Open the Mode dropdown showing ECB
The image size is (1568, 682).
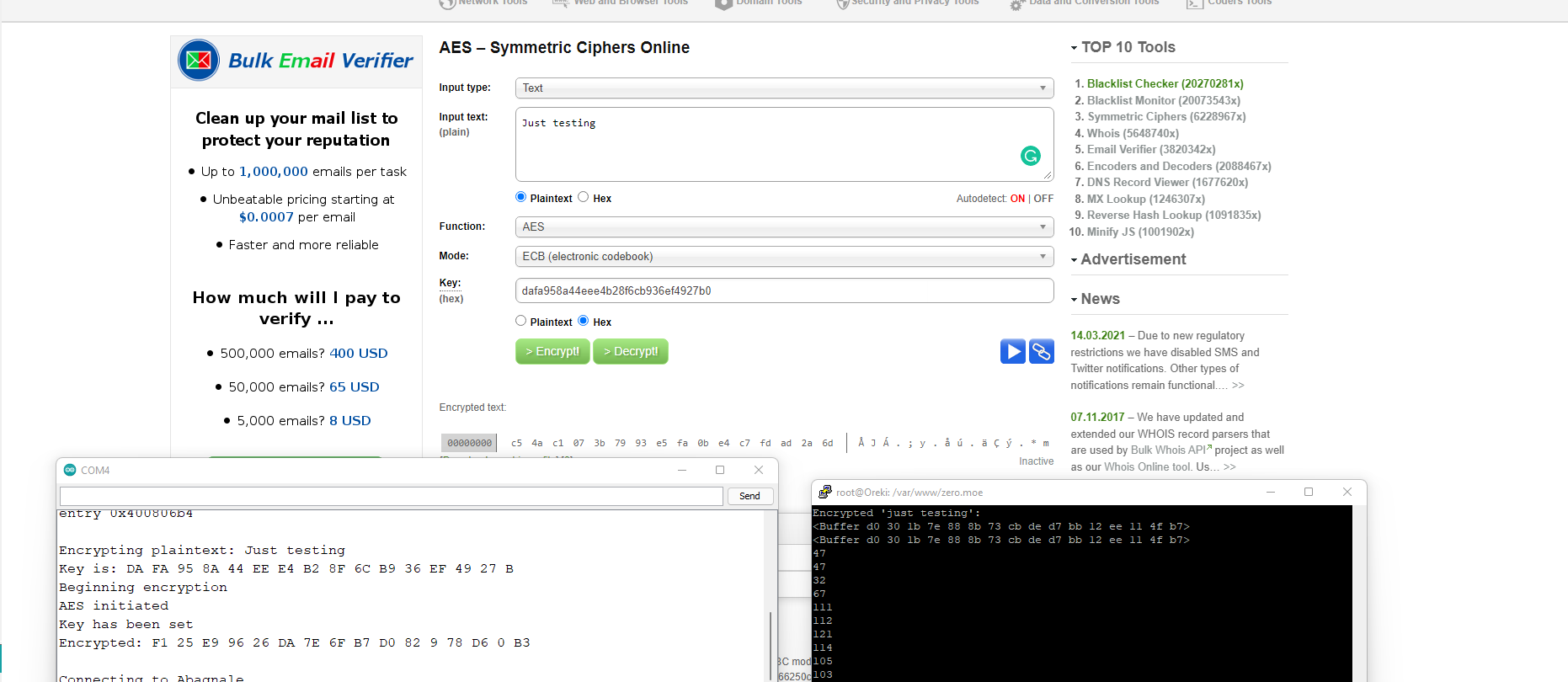[x=784, y=256]
